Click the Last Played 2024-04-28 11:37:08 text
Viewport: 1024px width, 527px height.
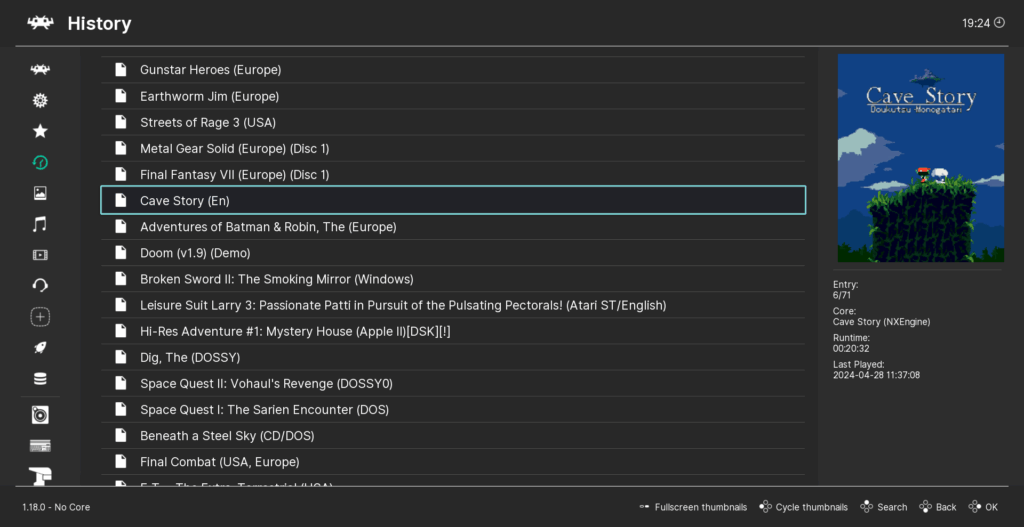tap(876, 370)
